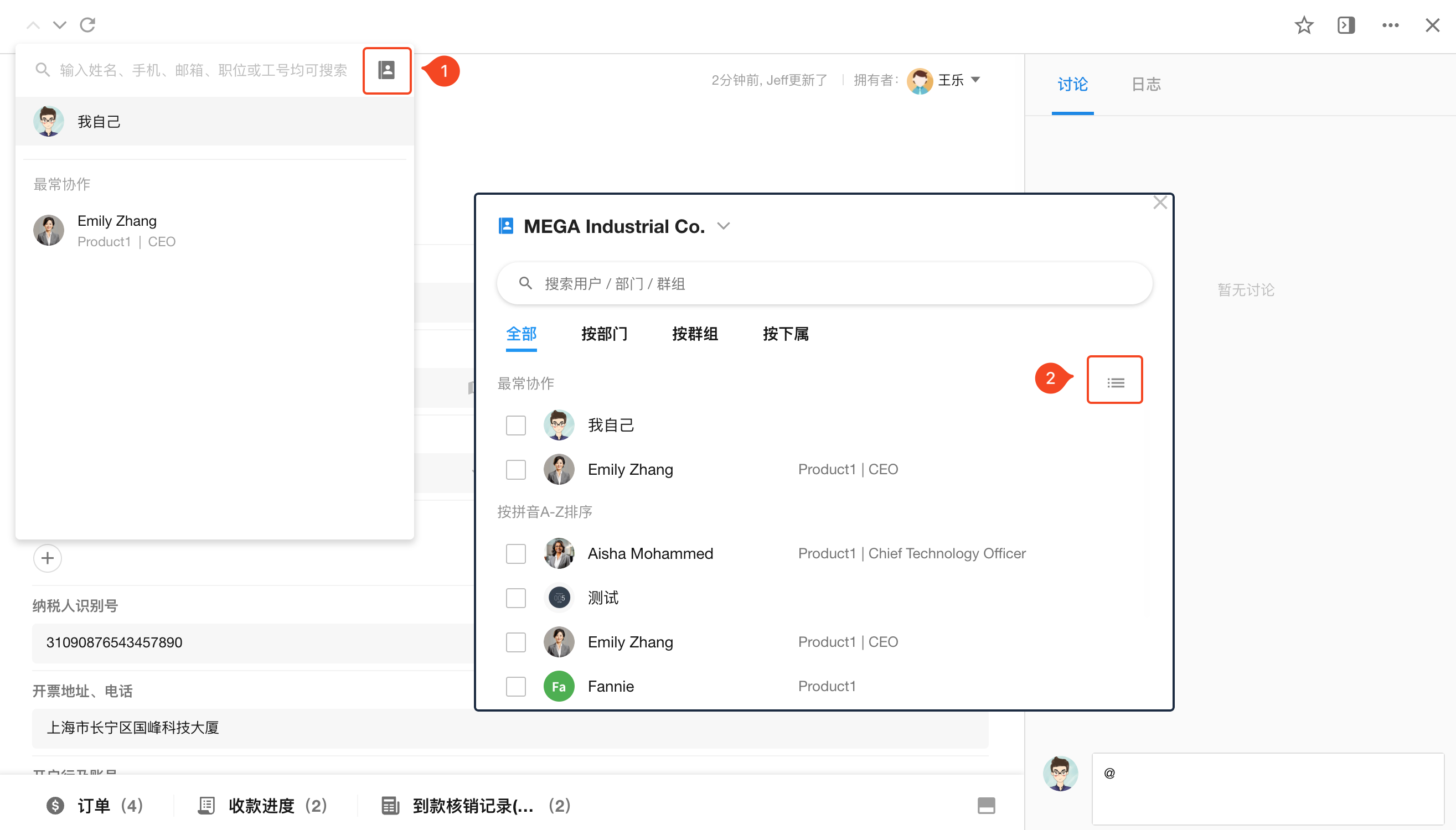Click the refresh icon at top left

pos(87,25)
